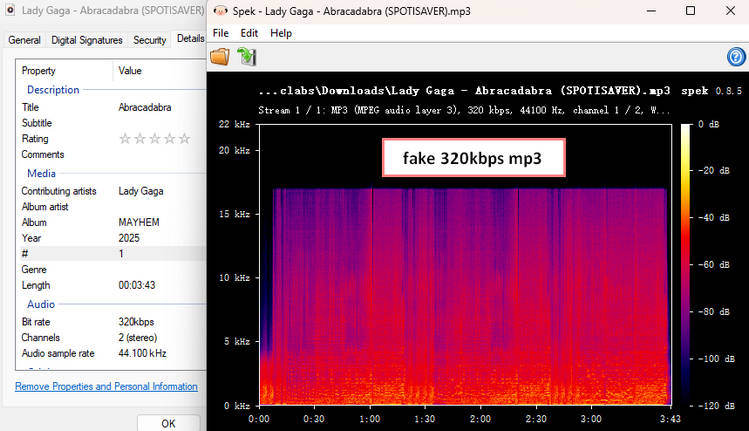
Task: Click the Audio section heading
Action: (41, 304)
